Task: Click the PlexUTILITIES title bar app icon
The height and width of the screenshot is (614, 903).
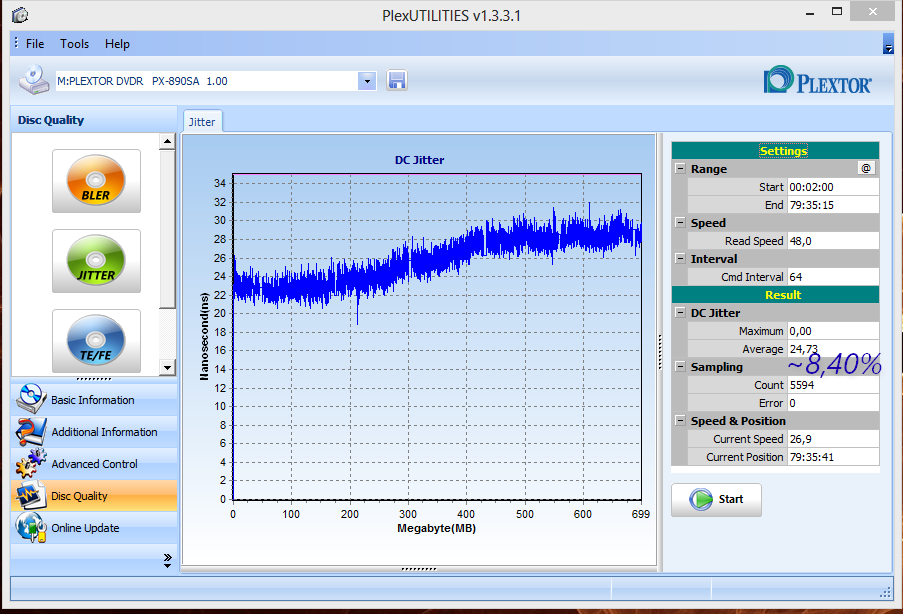Action: [20, 15]
